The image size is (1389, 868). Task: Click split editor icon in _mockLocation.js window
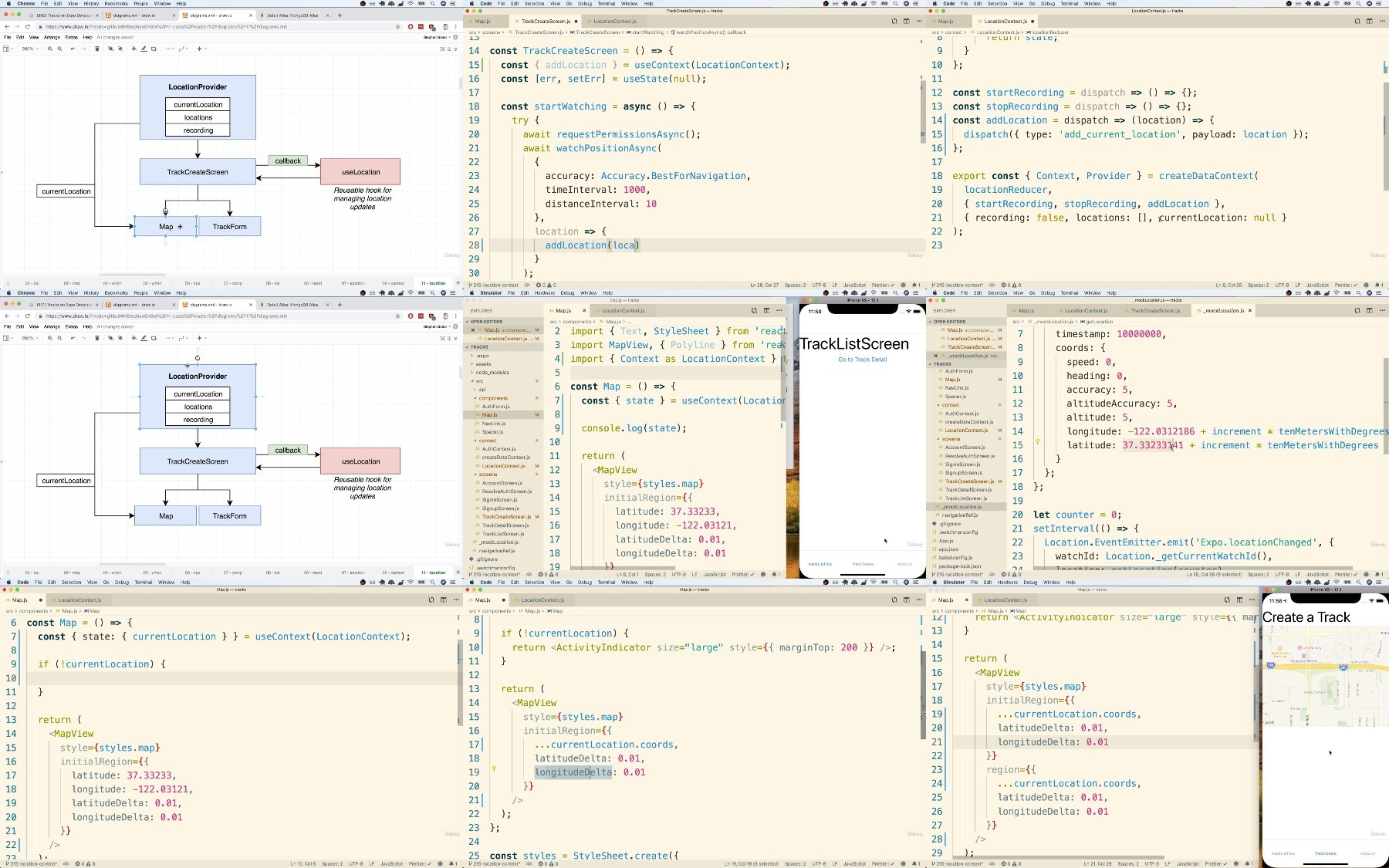tap(1370, 310)
